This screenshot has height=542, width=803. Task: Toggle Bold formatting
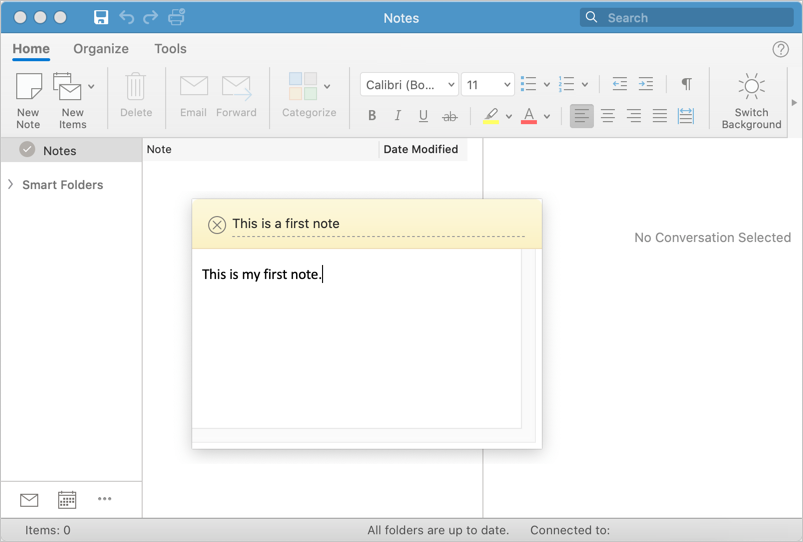click(372, 116)
